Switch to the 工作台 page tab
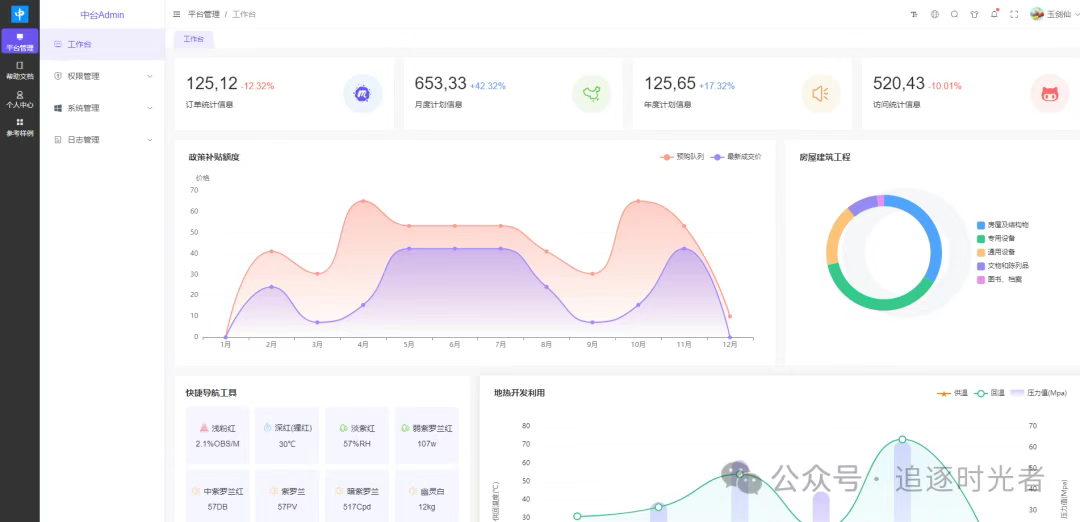1080x522 pixels. (194, 39)
